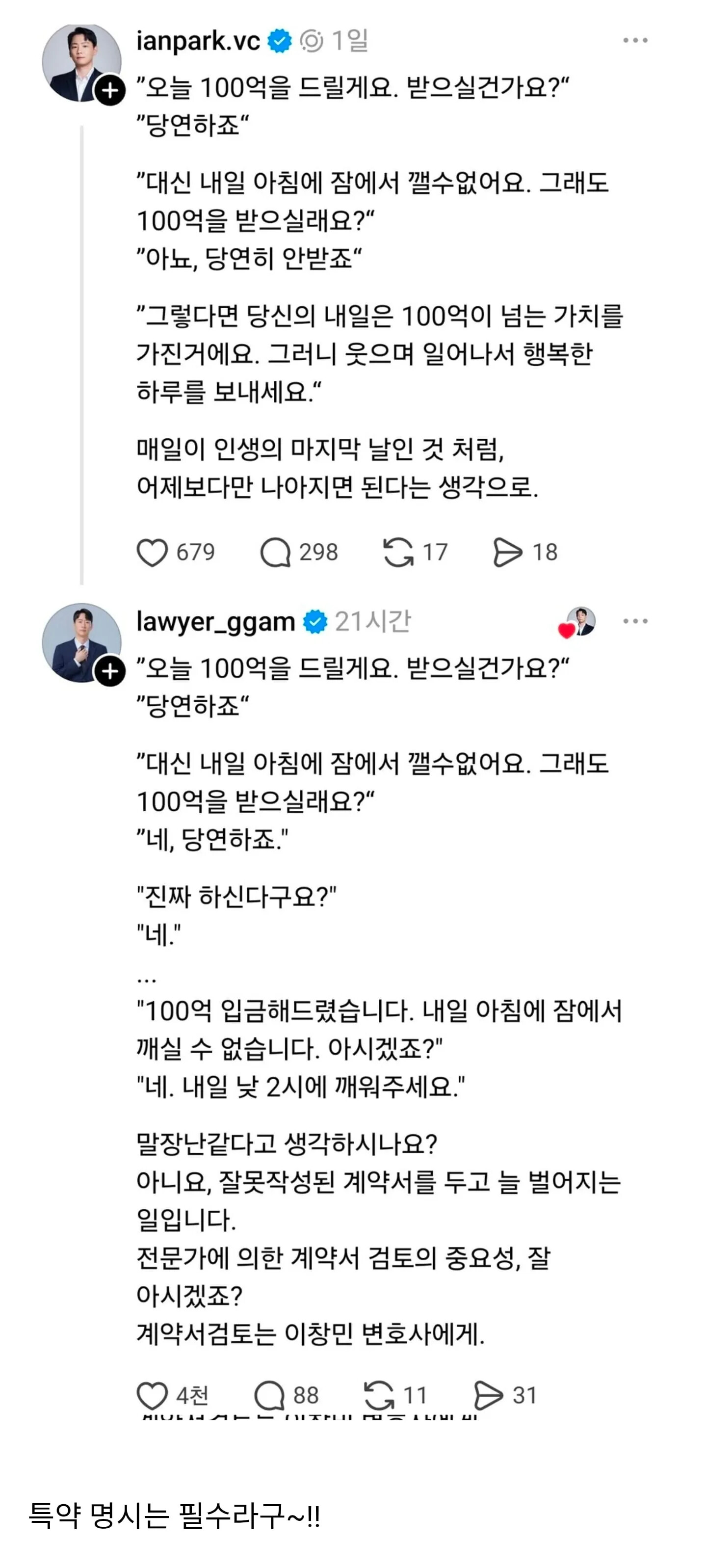Repost the ianpark.vc post showing 17
The image size is (706, 1568).
tap(398, 553)
